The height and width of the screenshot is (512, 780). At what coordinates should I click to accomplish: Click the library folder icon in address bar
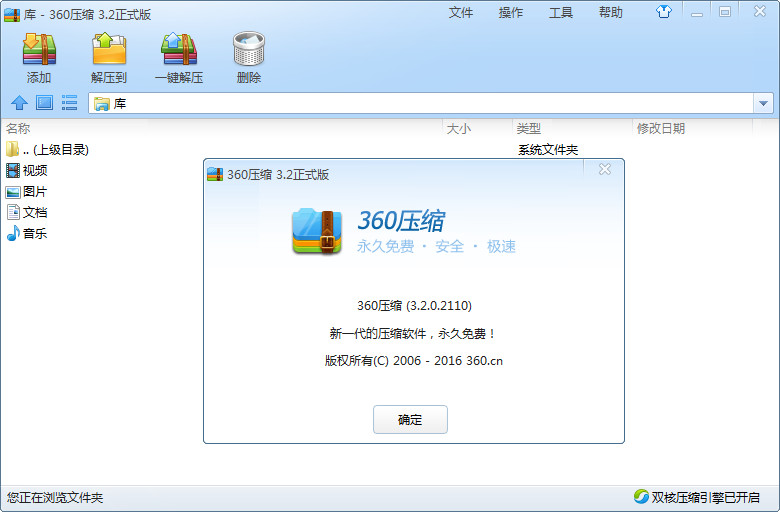click(x=101, y=103)
